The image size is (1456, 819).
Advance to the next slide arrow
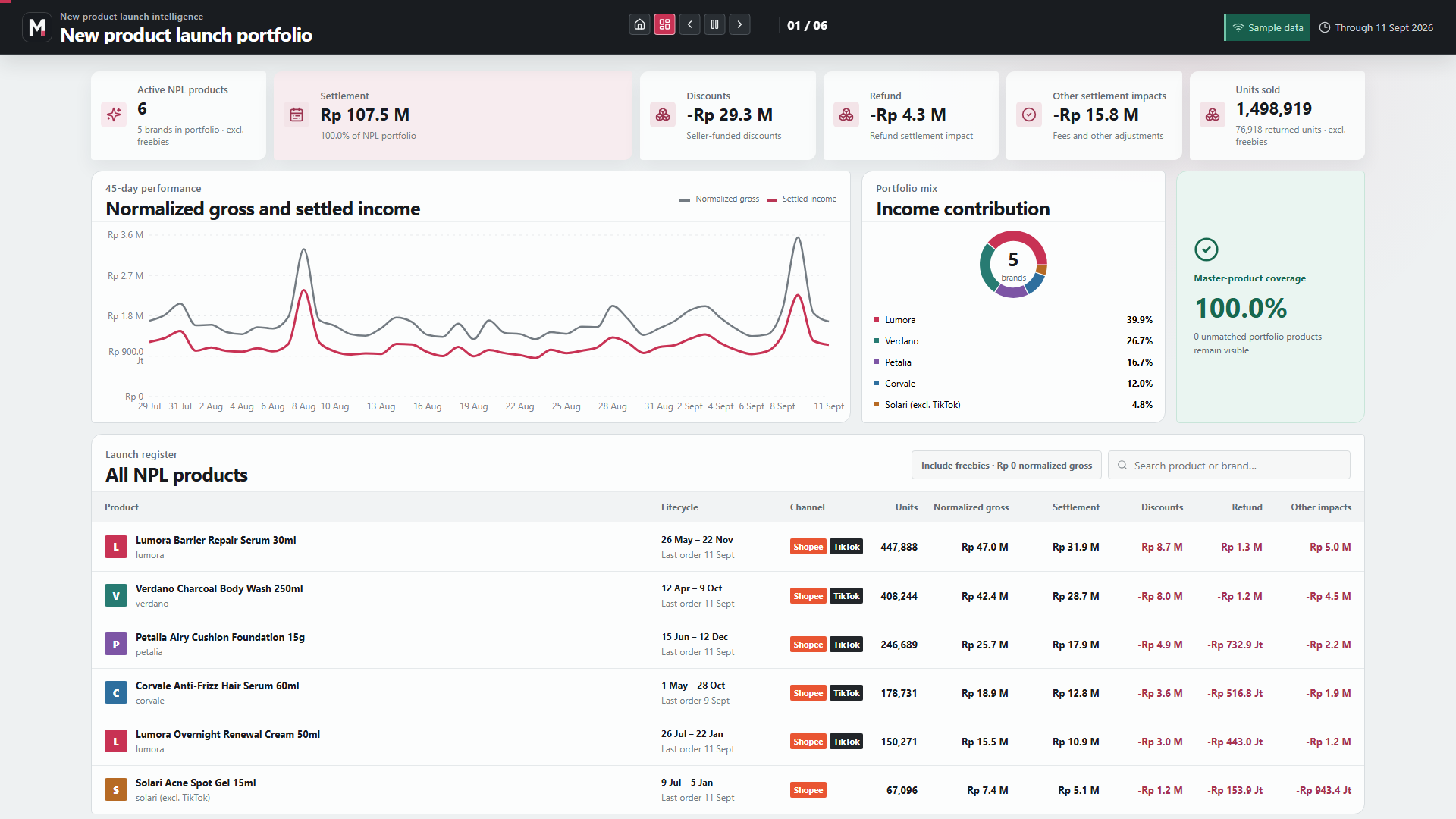click(x=739, y=24)
